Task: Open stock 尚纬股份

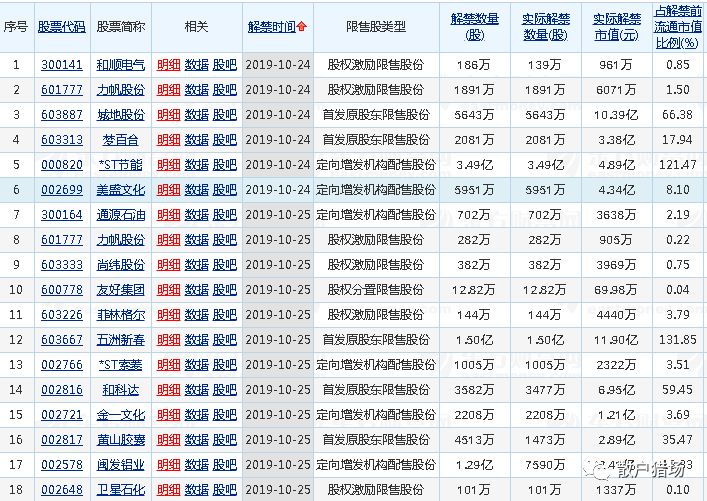Action: point(121,265)
